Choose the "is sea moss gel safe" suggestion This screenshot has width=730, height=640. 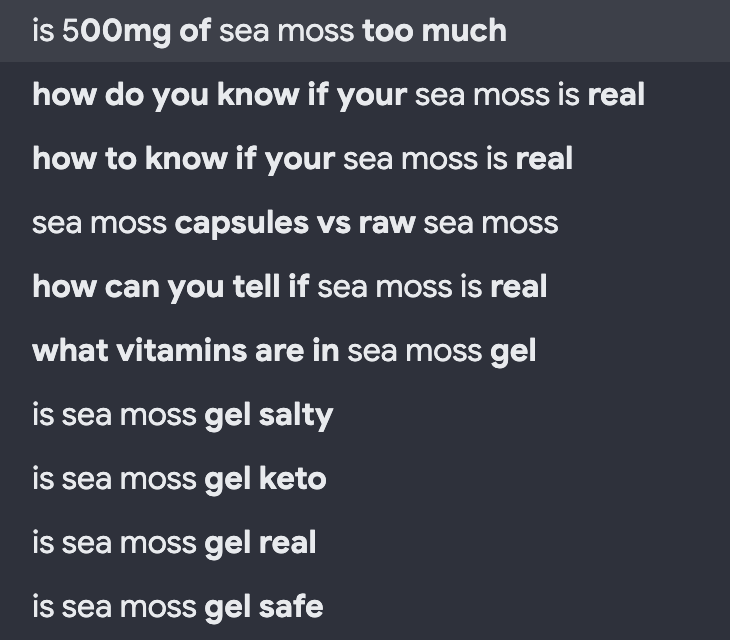365,607
